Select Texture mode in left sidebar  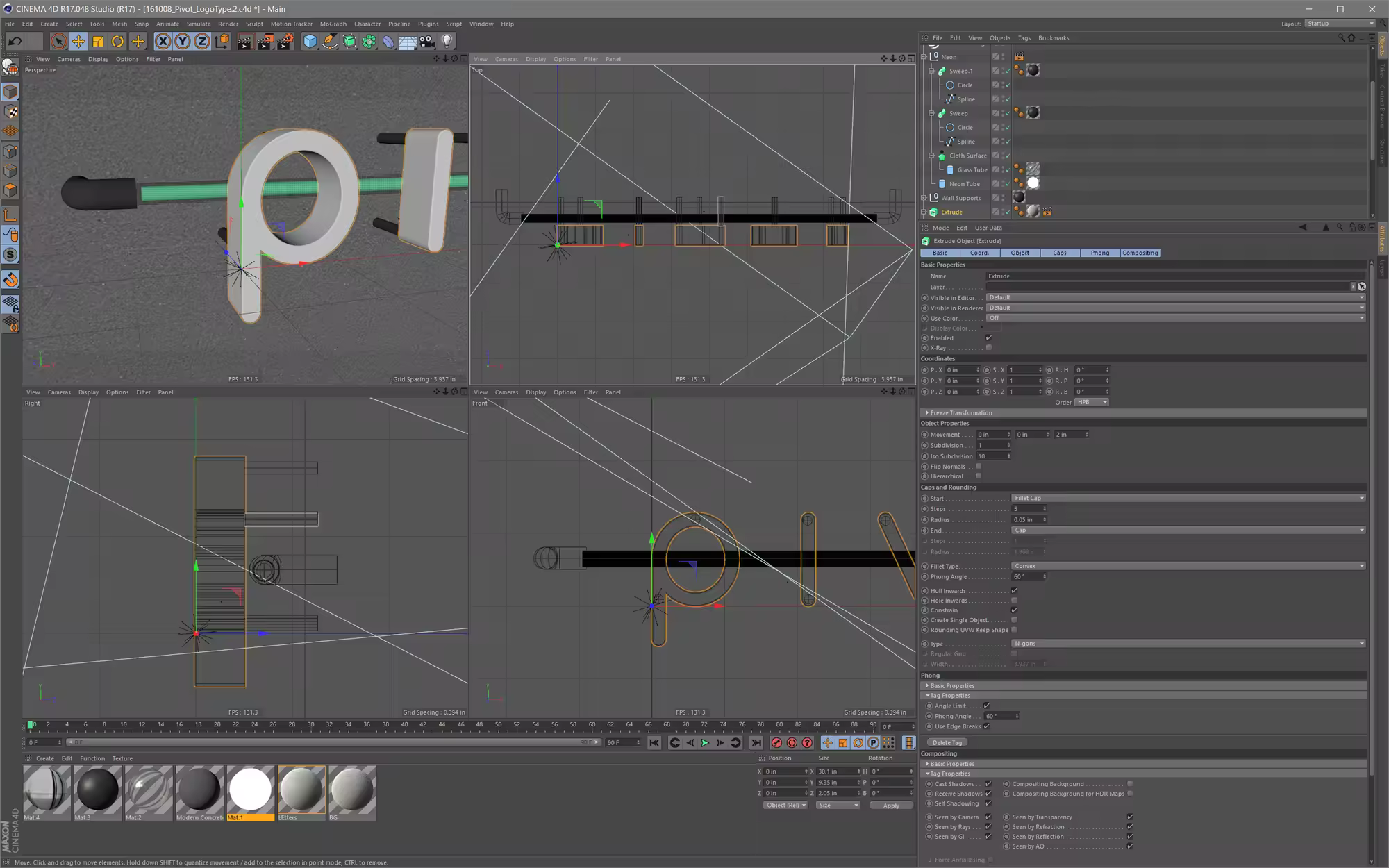pyautogui.click(x=10, y=112)
